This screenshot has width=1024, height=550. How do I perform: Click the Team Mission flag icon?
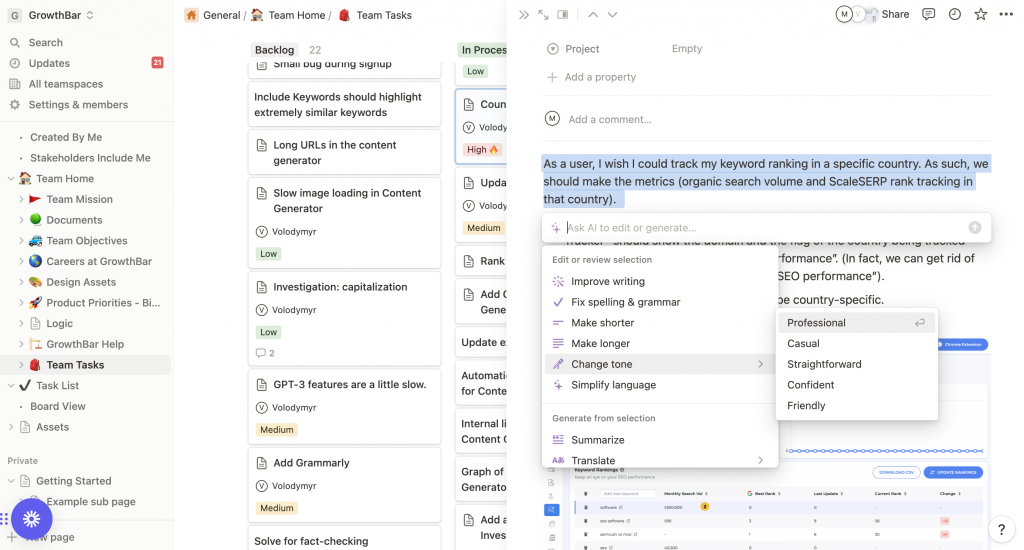(35, 199)
